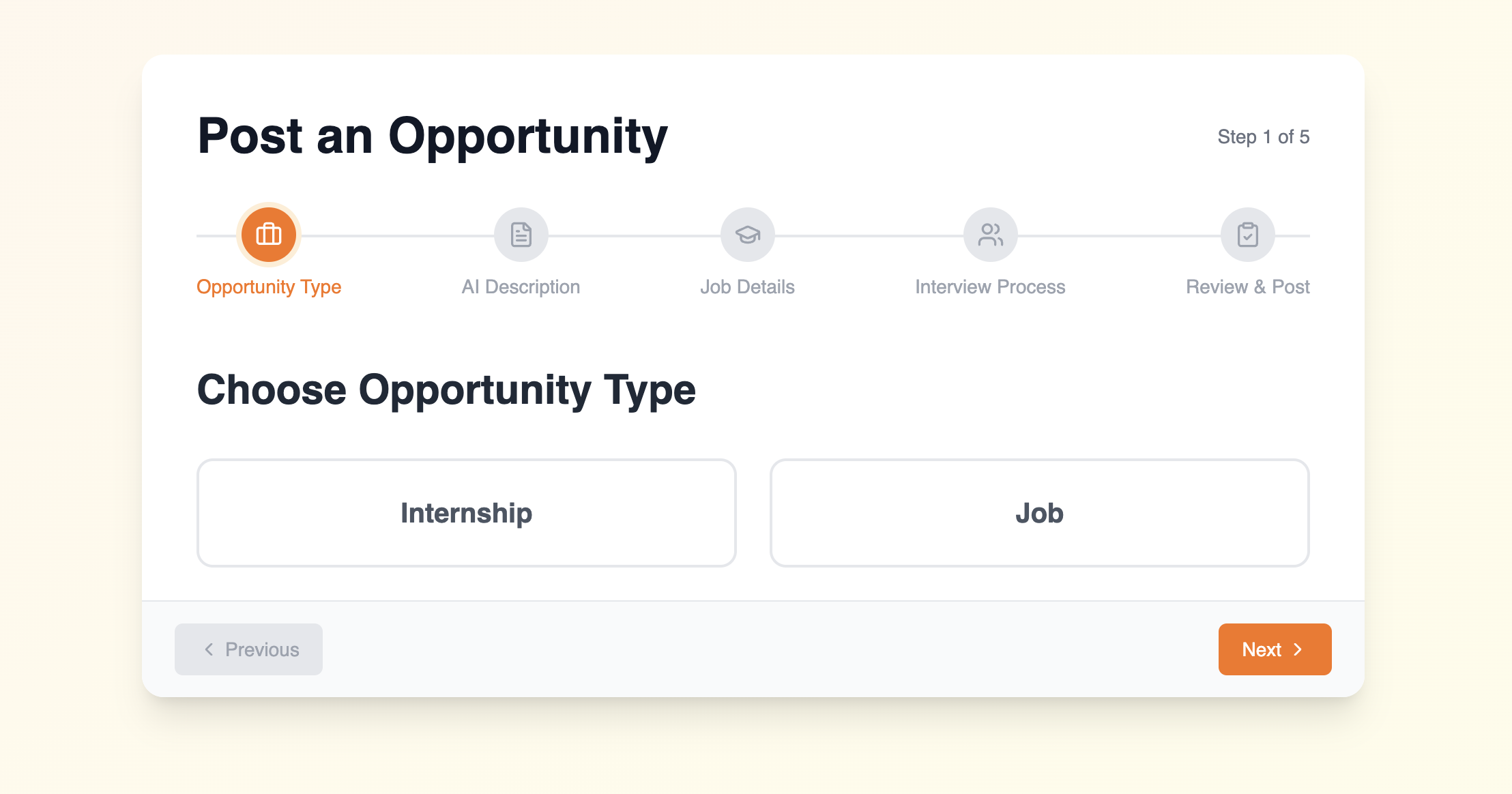This screenshot has width=1512, height=794.
Task: Click the left chevron inside Previous button
Action: pos(209,649)
